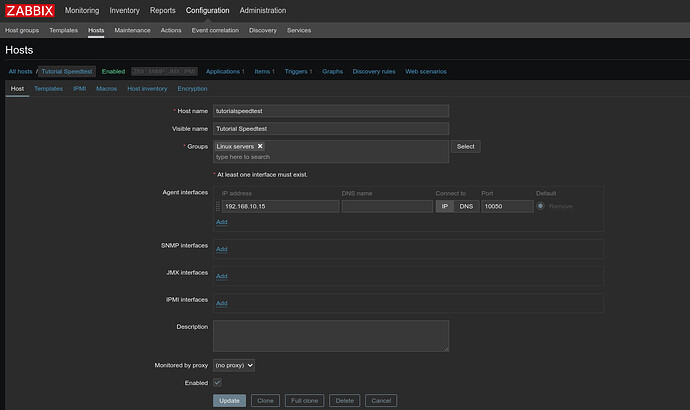The image size is (690, 410).
Task: Click the Visible name field
Action: coord(331,128)
